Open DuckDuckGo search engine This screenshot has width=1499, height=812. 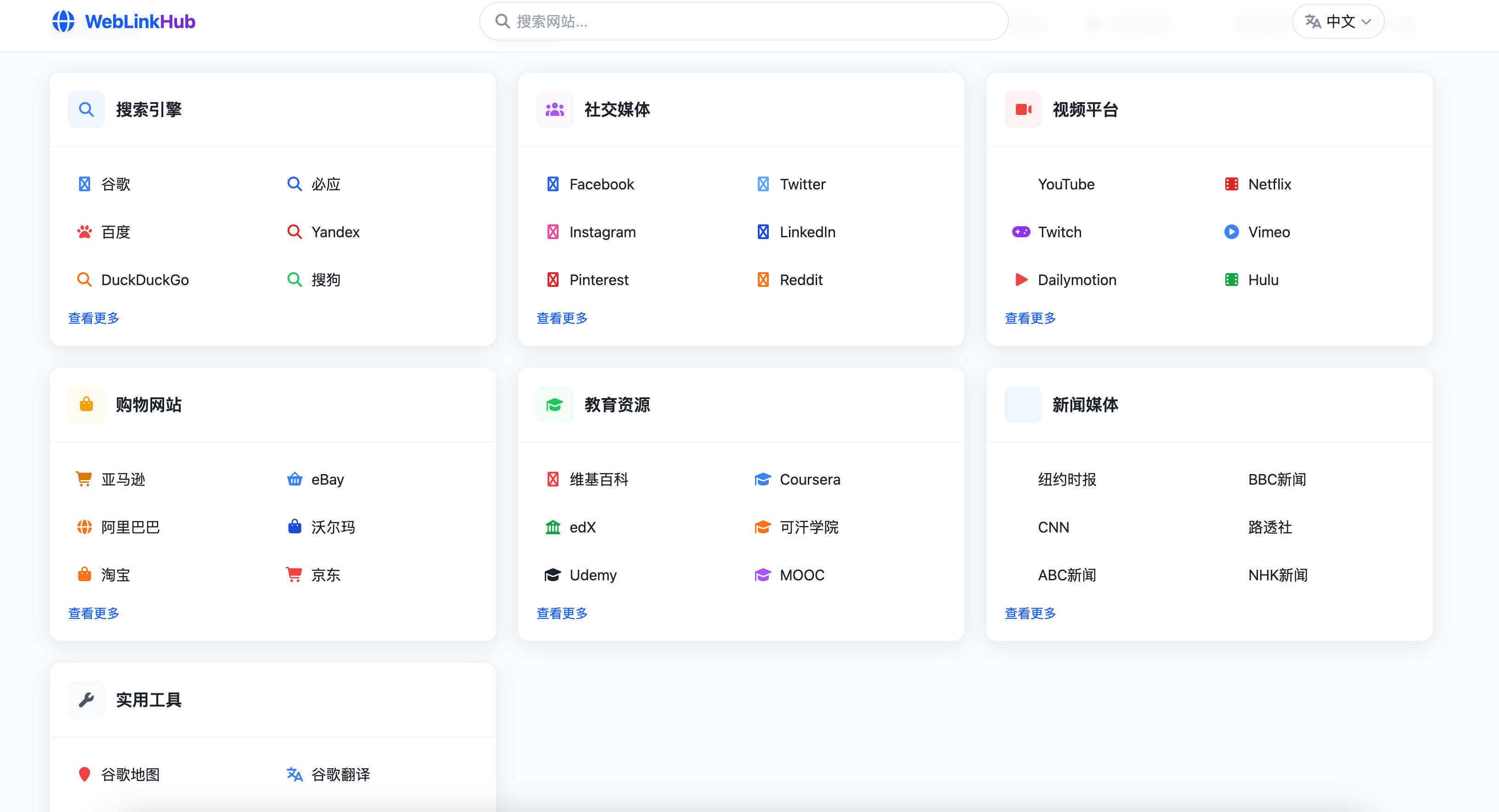(145, 280)
